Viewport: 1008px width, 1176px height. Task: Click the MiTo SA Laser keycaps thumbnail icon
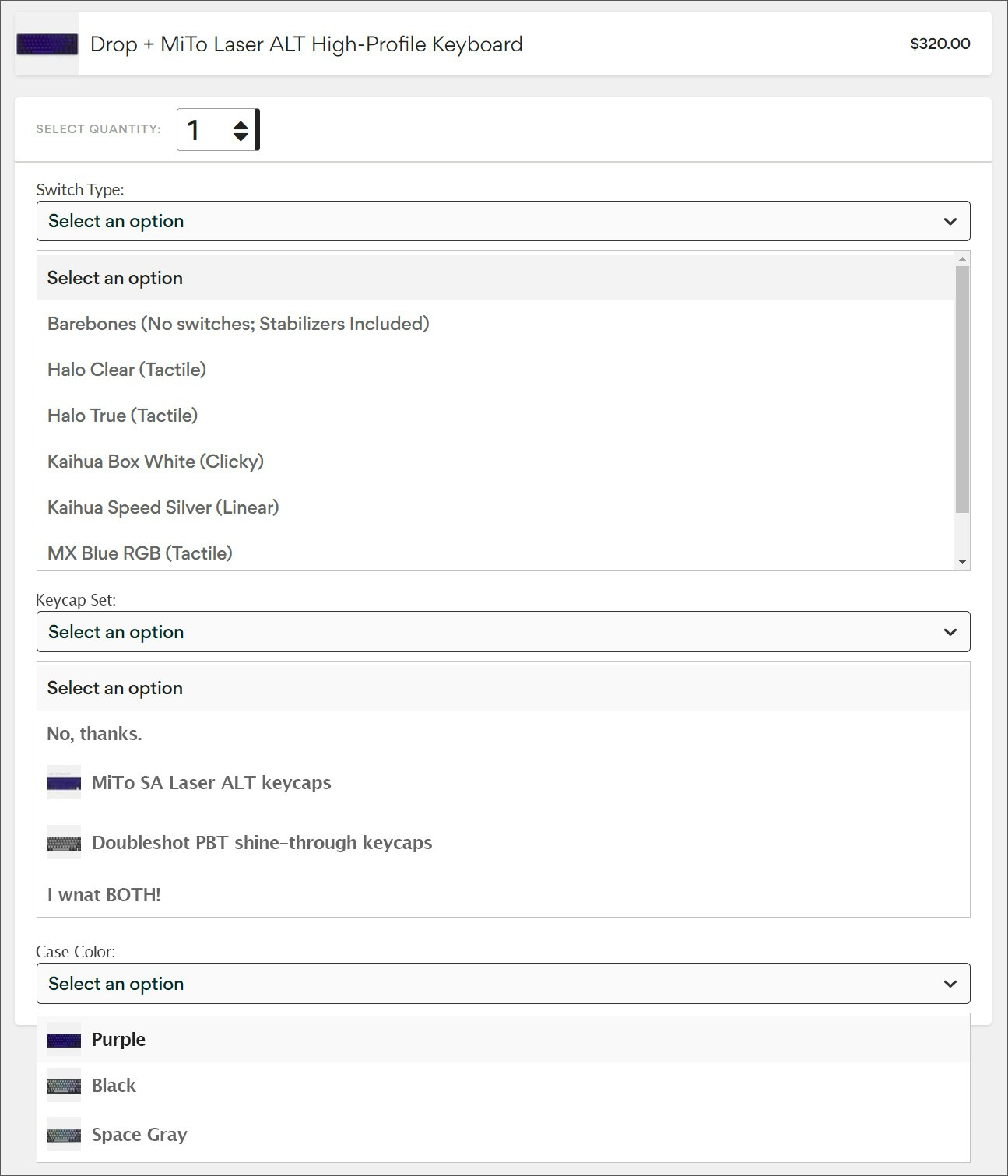(x=64, y=783)
